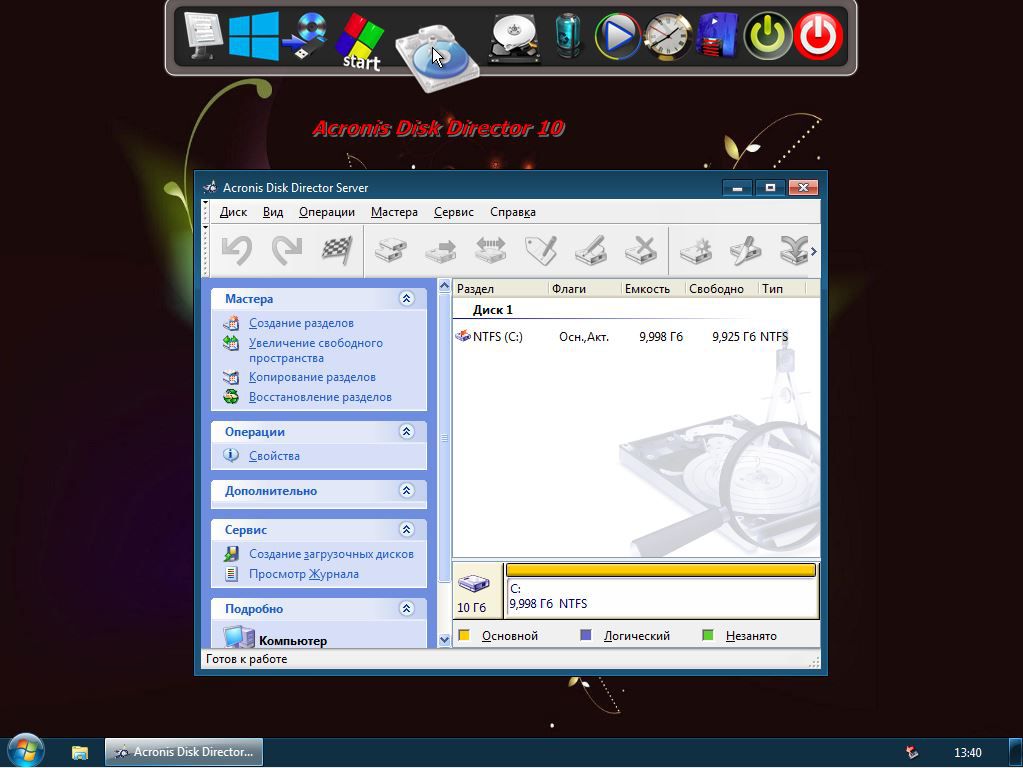This screenshot has height=768, width=1023.
Task: Open the Копирование разделов wizard link
Action: click(313, 377)
